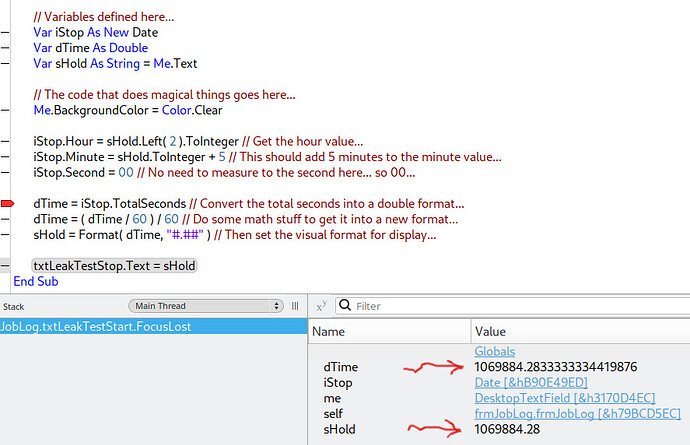Click the x-y variables icon beside Filter
The image size is (690, 445).
click(321, 306)
